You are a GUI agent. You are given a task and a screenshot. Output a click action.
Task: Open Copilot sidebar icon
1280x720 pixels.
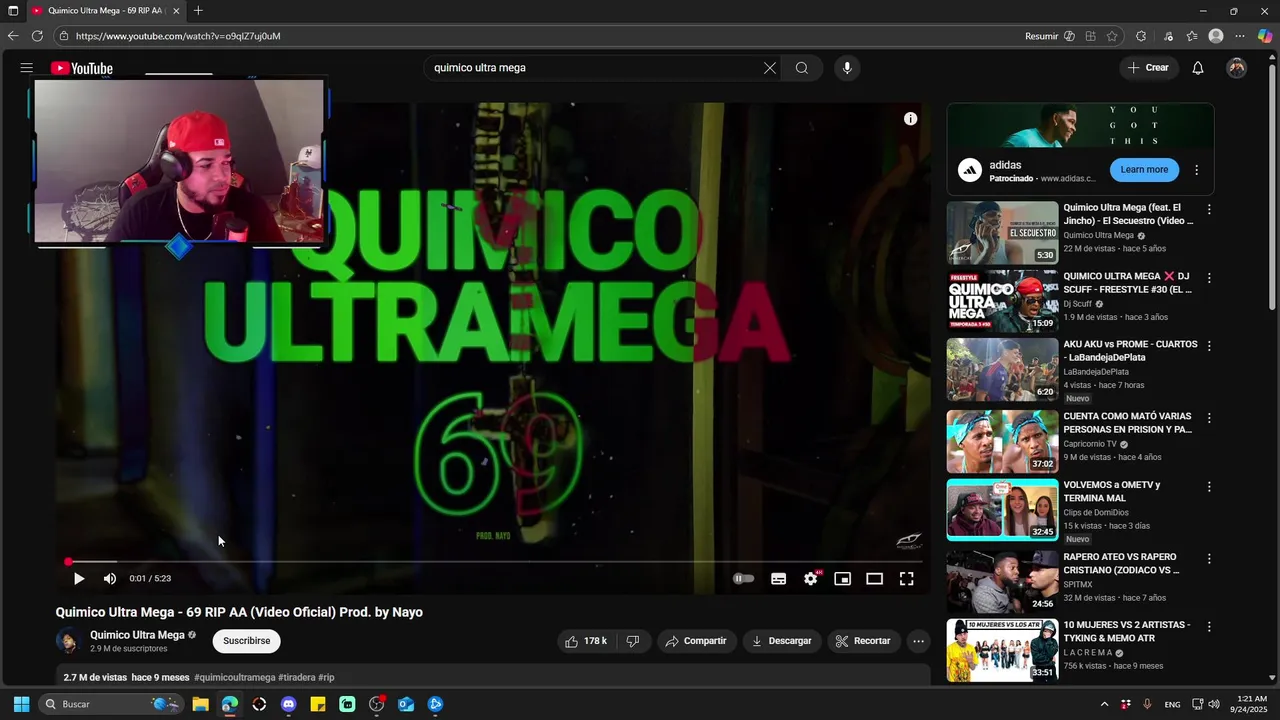1265,36
